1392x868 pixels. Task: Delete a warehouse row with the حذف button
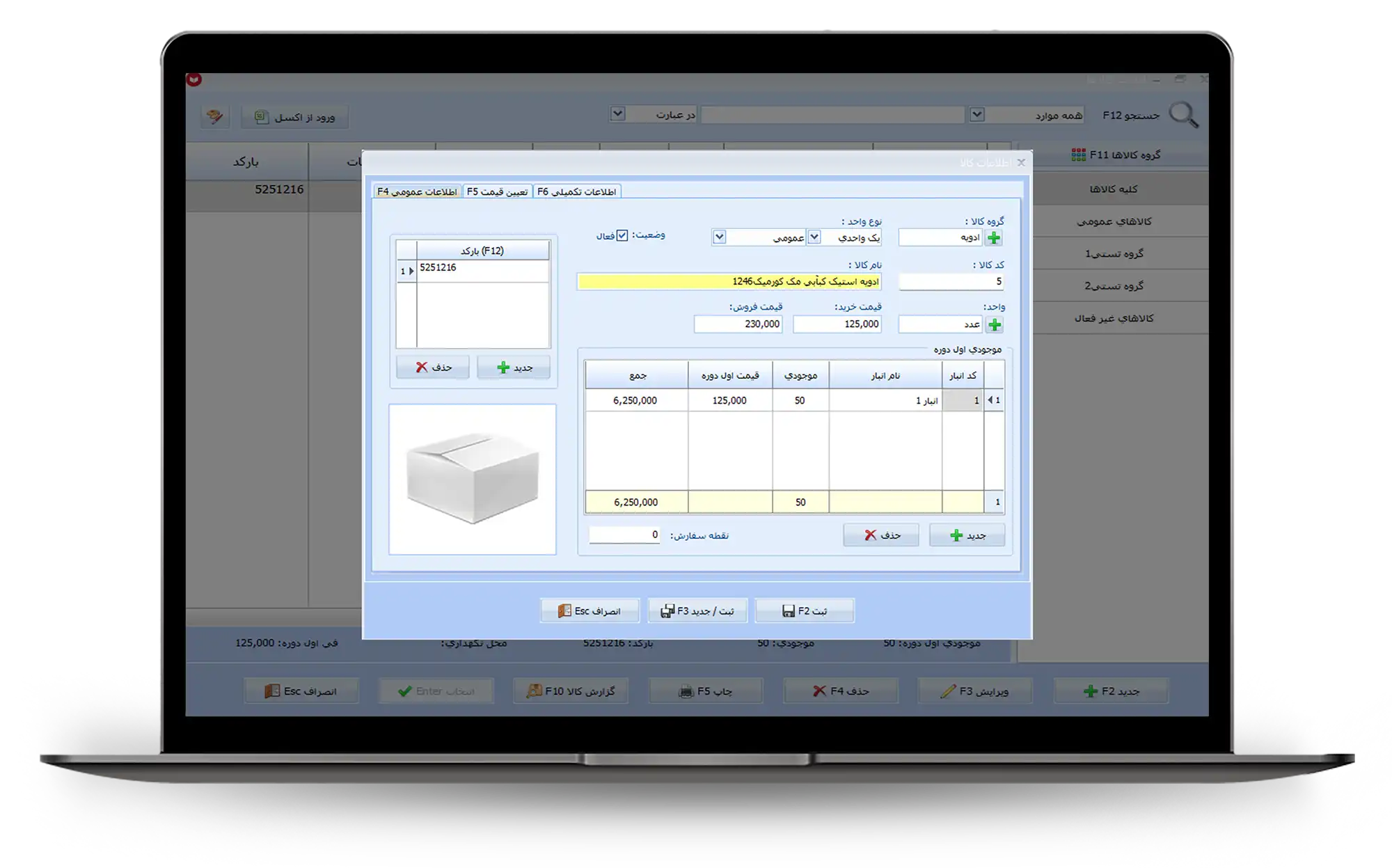click(x=881, y=535)
